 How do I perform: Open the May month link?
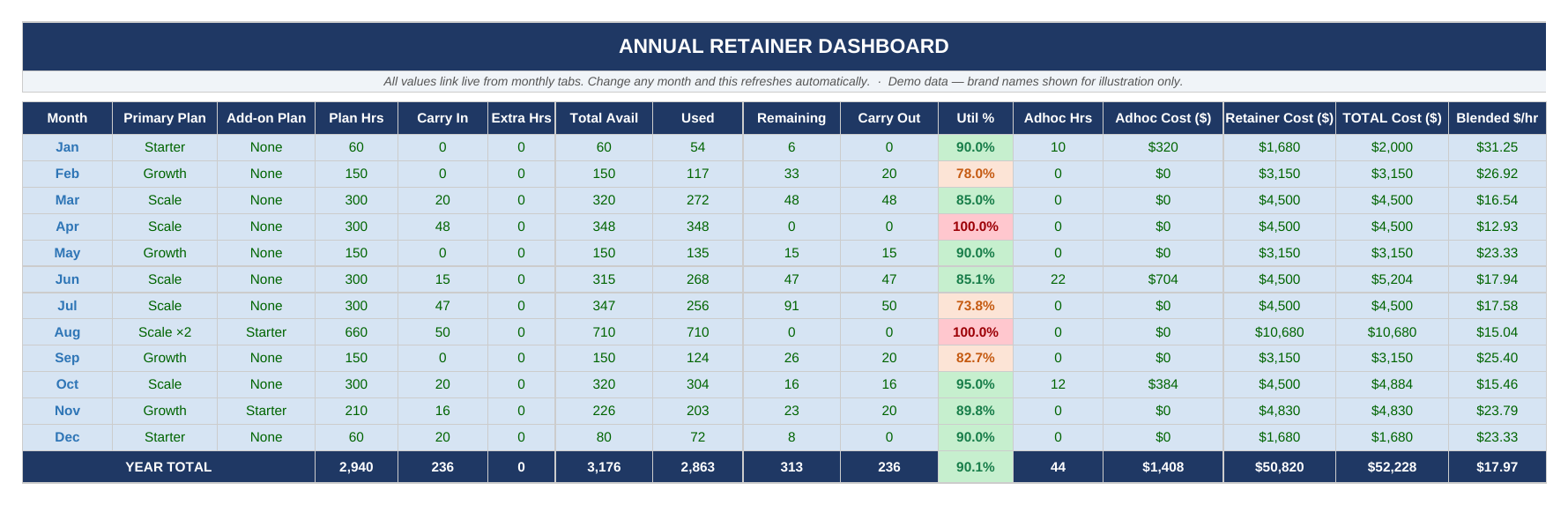67,253
